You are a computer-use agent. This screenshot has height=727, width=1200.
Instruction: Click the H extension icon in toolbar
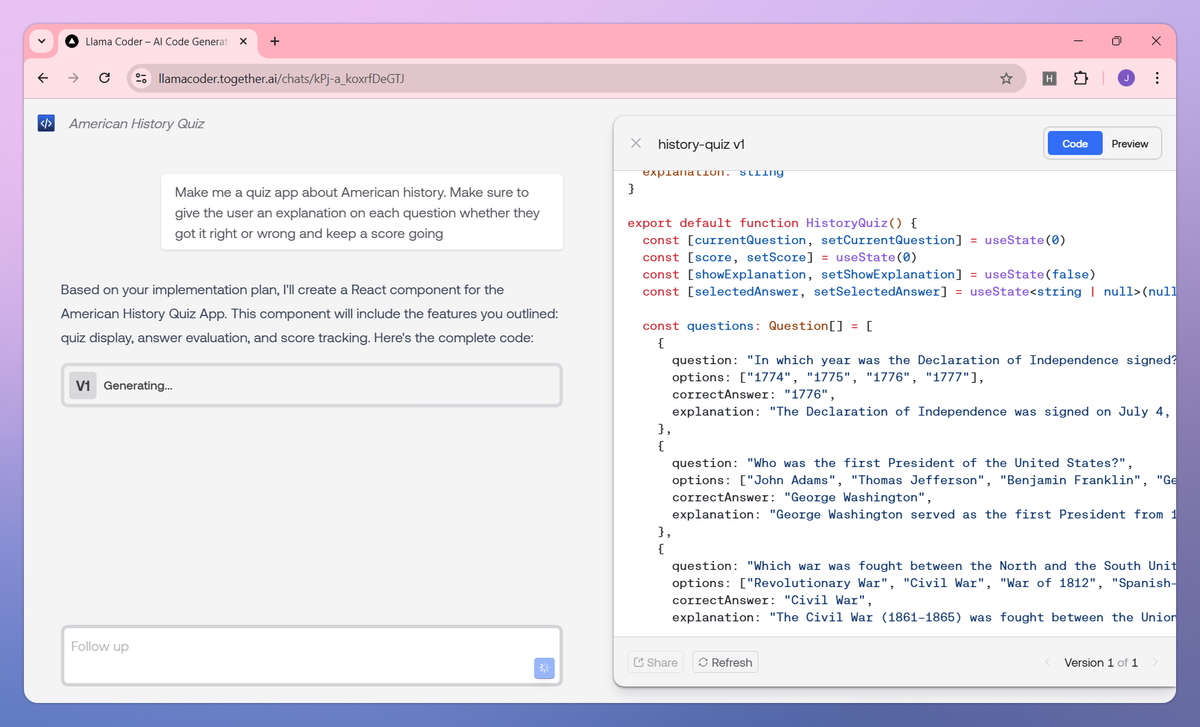pyautogui.click(x=1049, y=78)
